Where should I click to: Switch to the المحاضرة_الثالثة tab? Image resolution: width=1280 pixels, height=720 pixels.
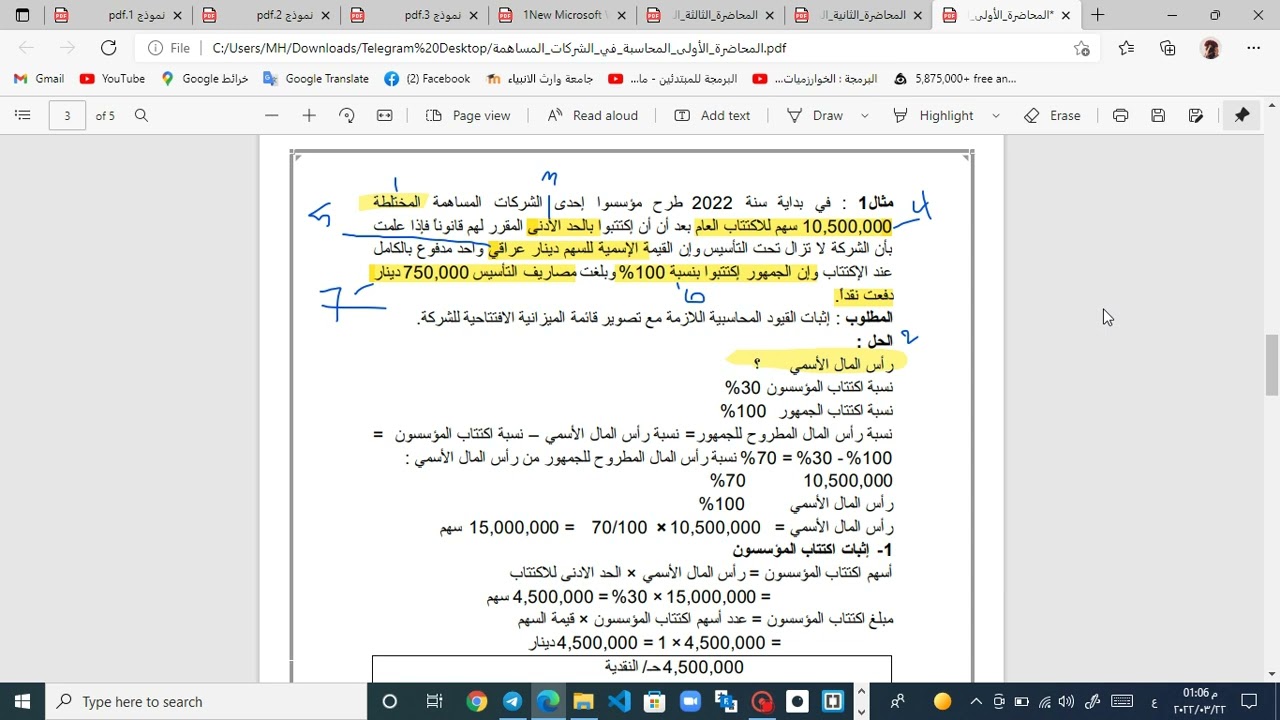pyautogui.click(x=708, y=15)
